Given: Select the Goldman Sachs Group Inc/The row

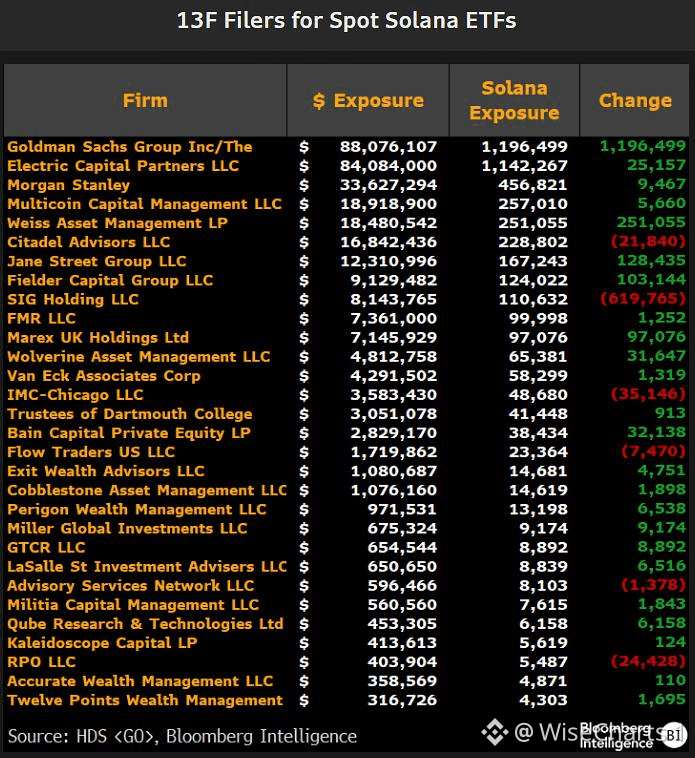Looking at the screenshot, I should [x=347, y=146].
